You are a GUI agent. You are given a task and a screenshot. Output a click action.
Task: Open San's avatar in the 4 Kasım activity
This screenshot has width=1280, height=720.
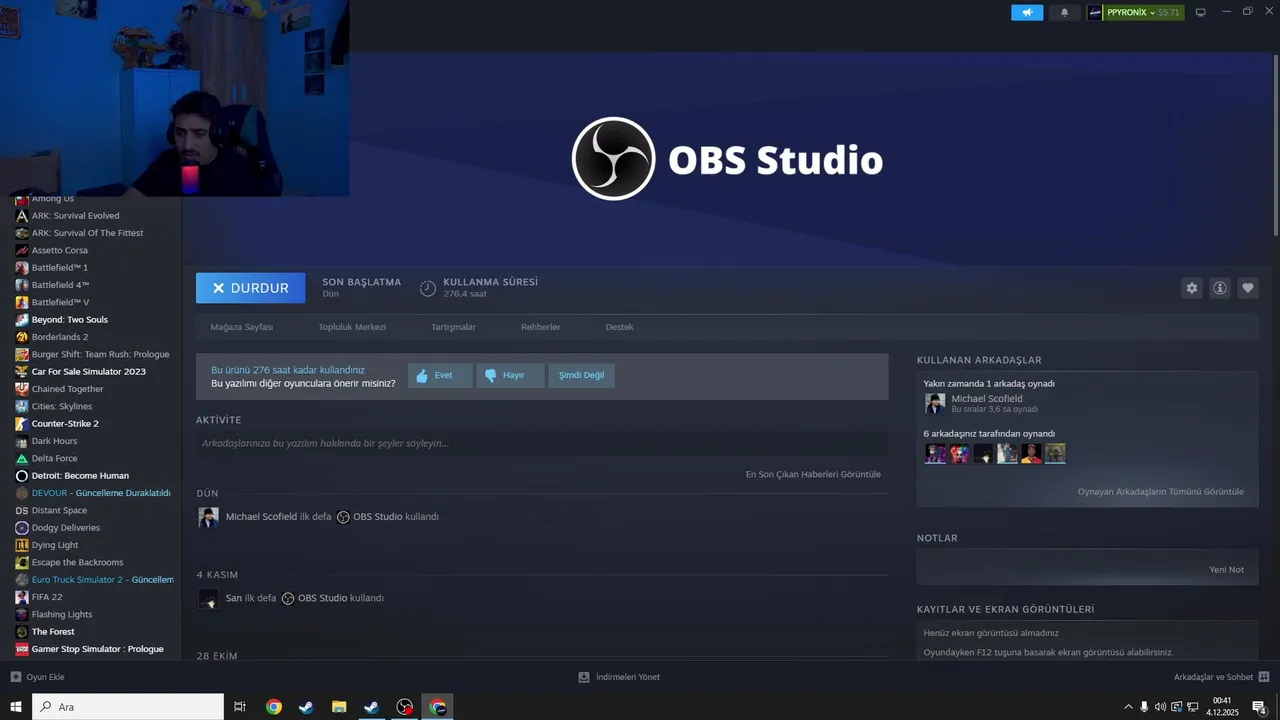tap(208, 598)
